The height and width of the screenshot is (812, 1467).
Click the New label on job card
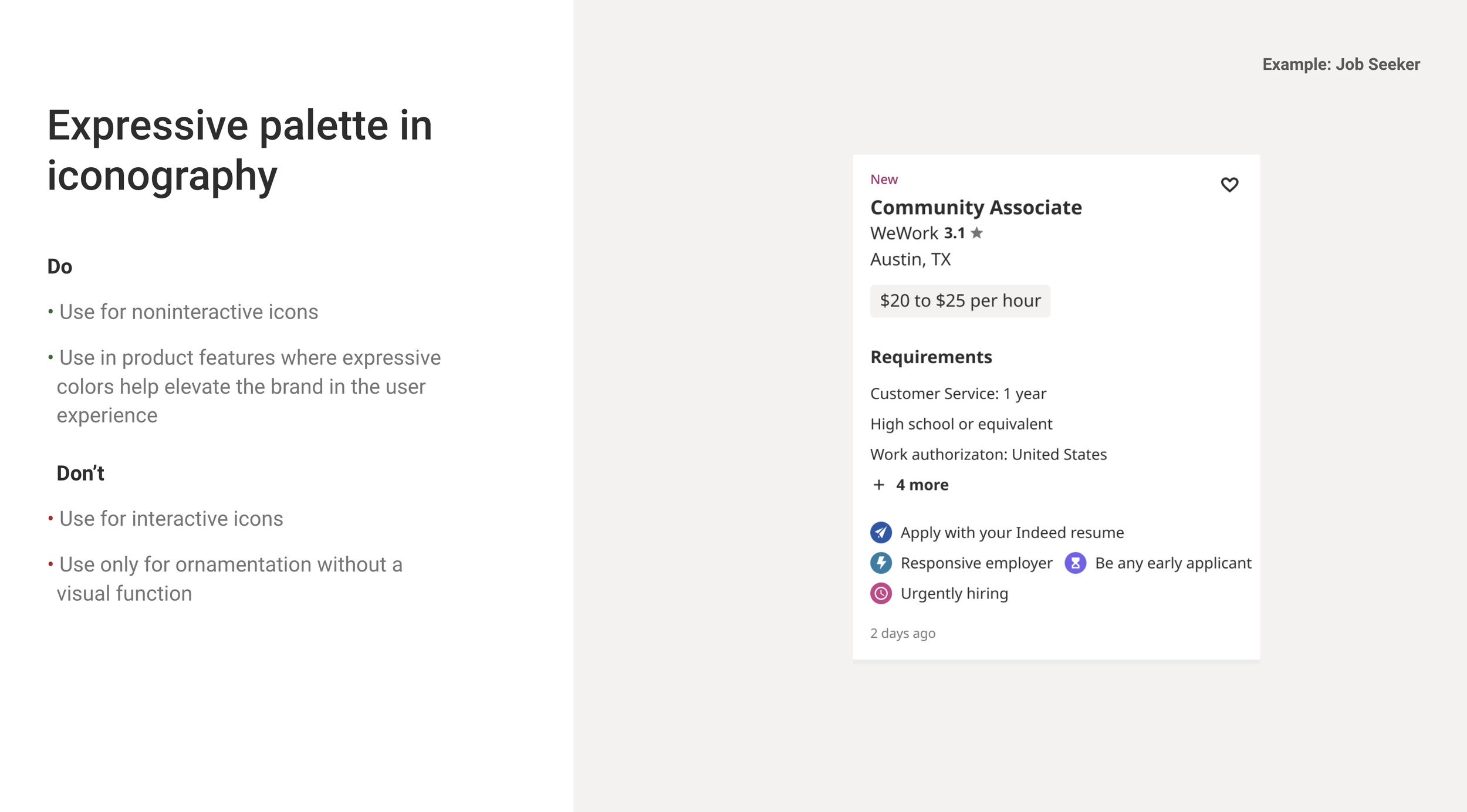(884, 180)
